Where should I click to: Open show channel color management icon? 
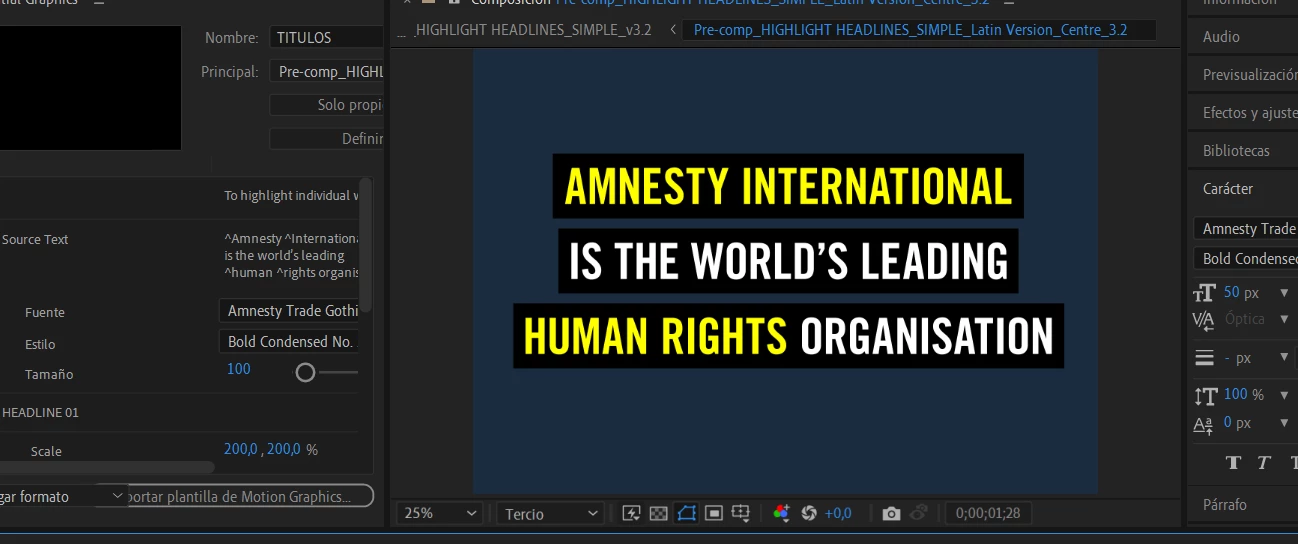coord(782,513)
